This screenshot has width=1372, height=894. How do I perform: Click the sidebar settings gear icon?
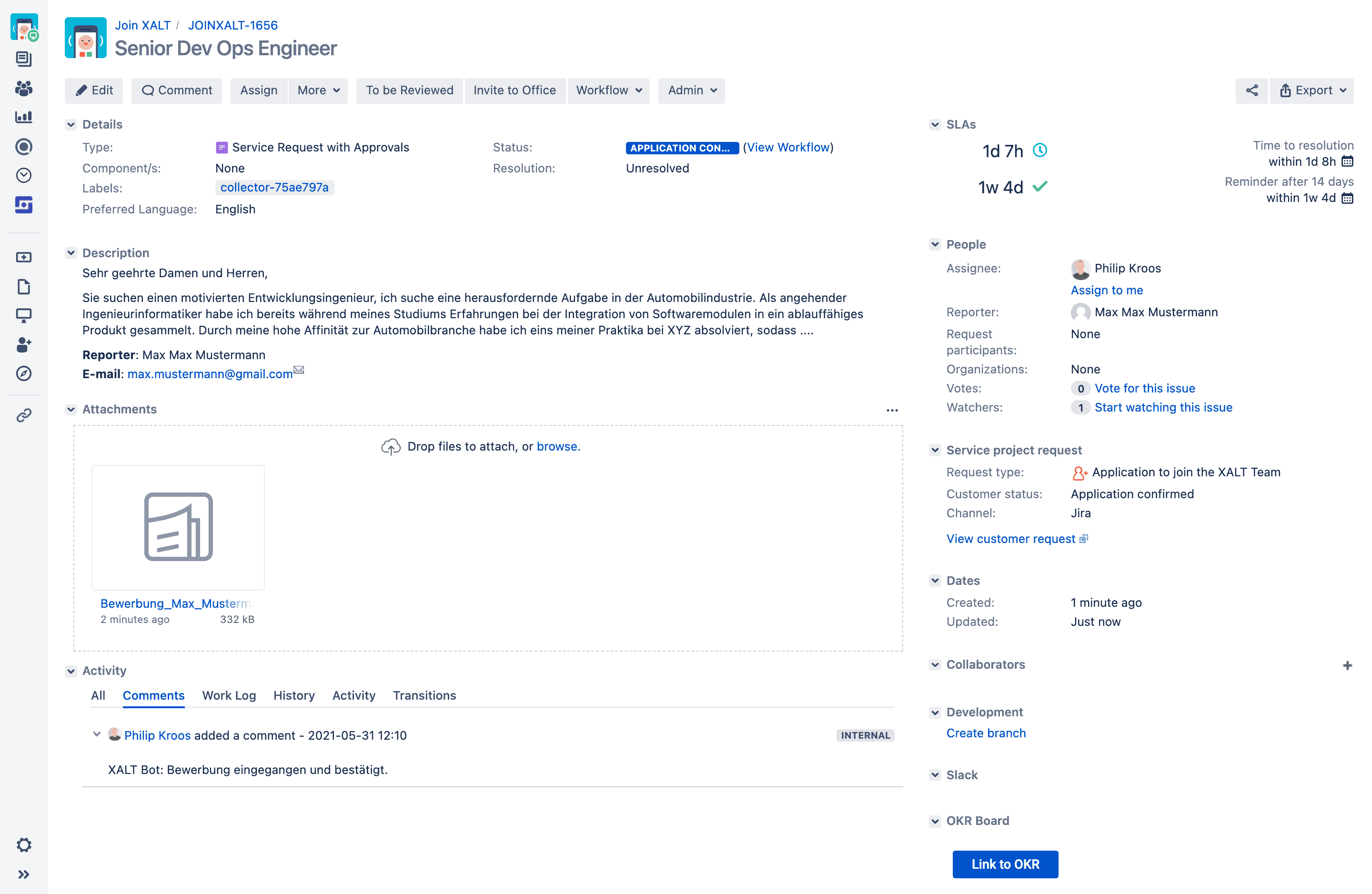click(x=24, y=844)
